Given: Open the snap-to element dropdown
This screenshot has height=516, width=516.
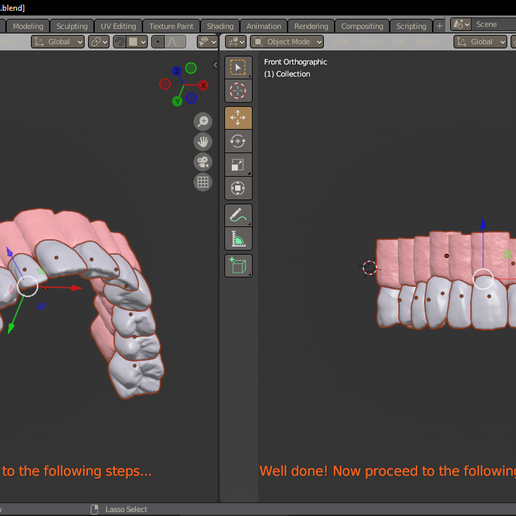Looking at the screenshot, I should (x=137, y=42).
